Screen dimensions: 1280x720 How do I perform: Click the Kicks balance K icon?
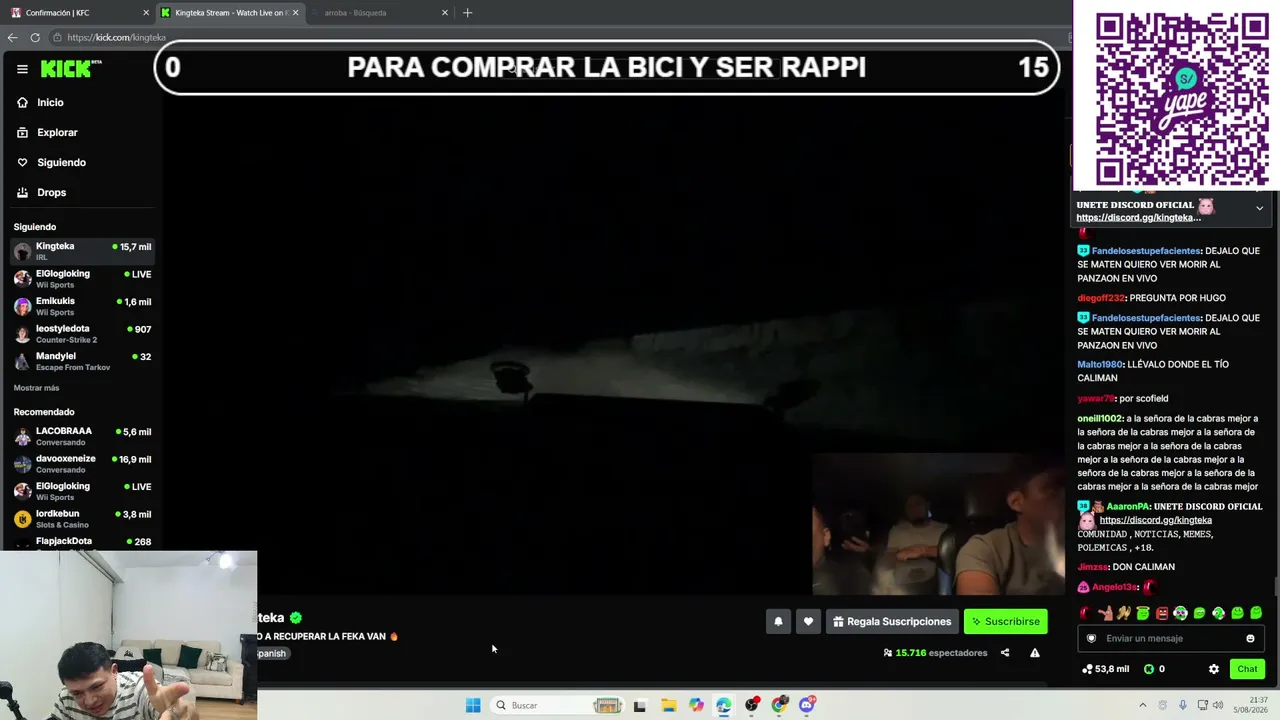click(x=1149, y=669)
